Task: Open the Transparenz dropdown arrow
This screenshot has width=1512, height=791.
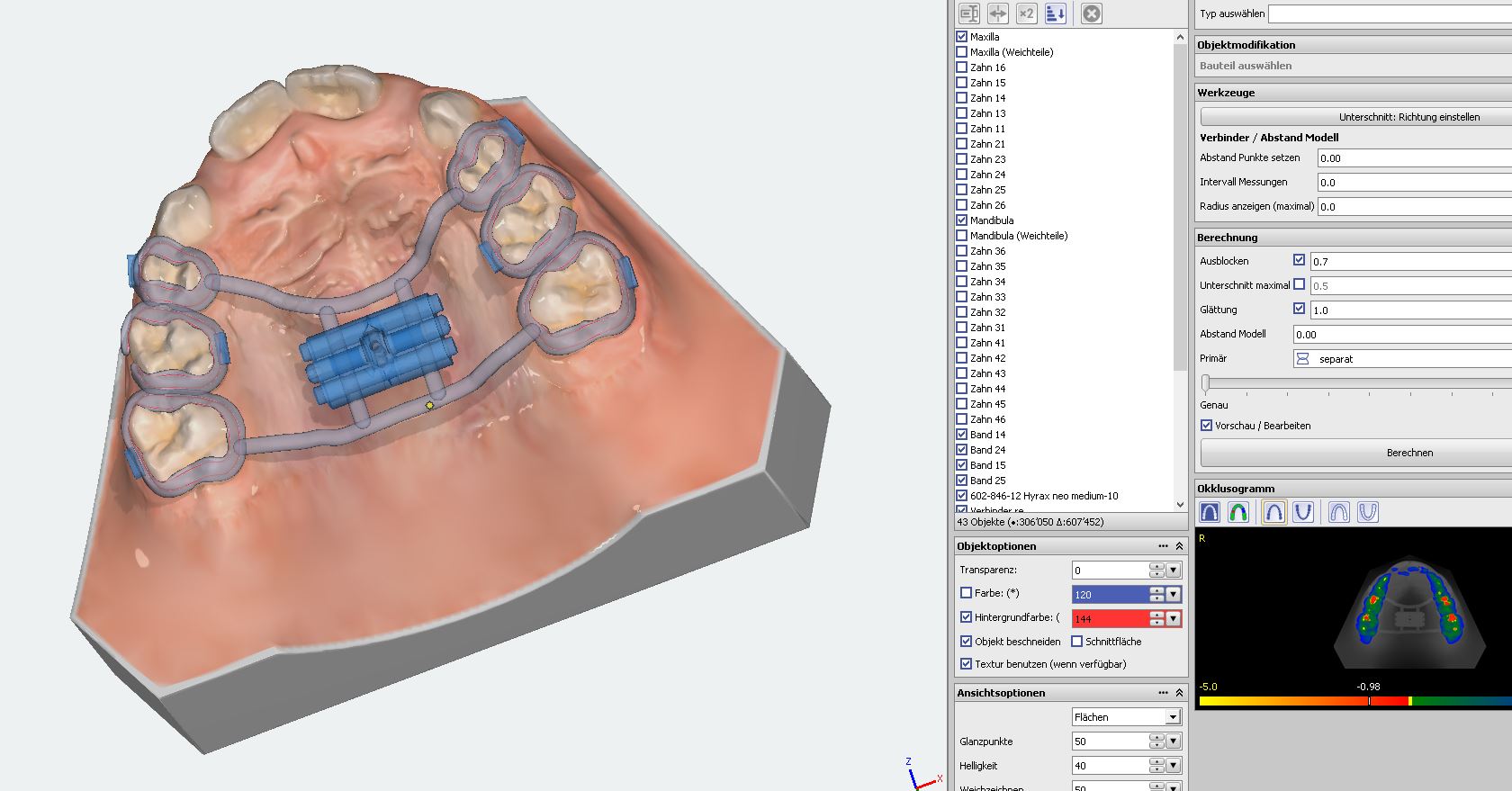Action: tap(1173, 571)
